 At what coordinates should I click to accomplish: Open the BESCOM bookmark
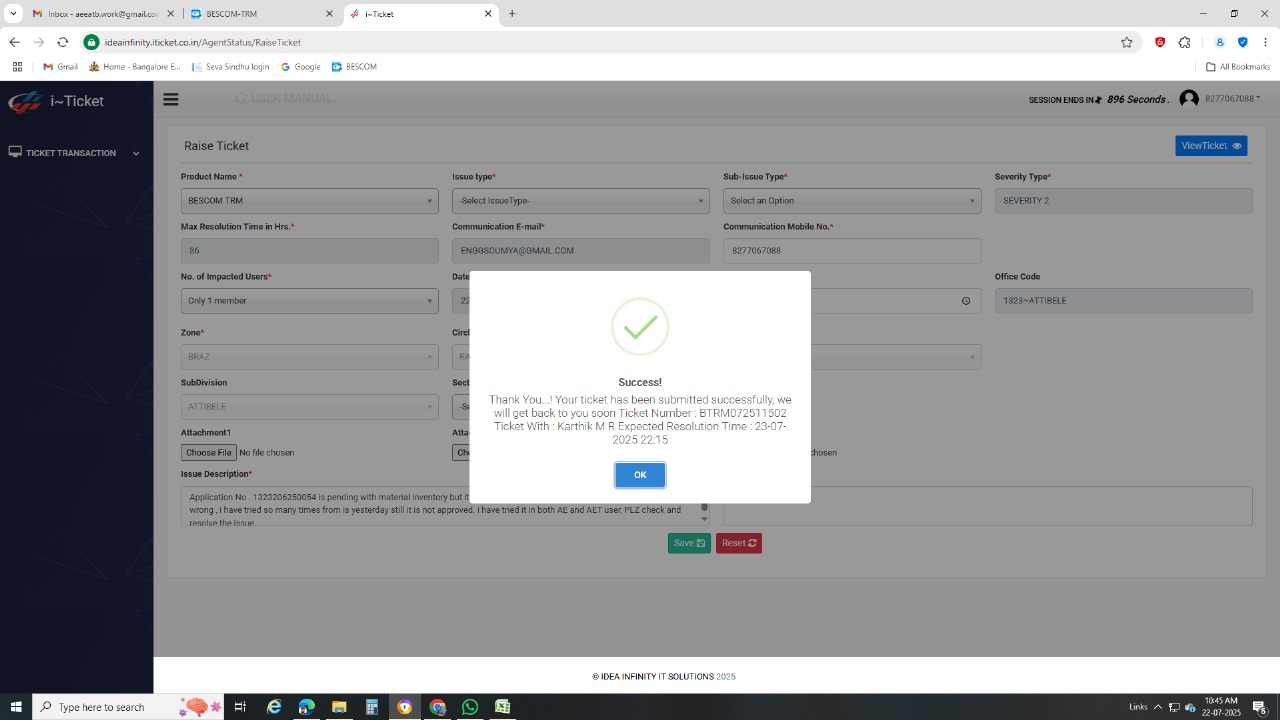click(x=354, y=67)
